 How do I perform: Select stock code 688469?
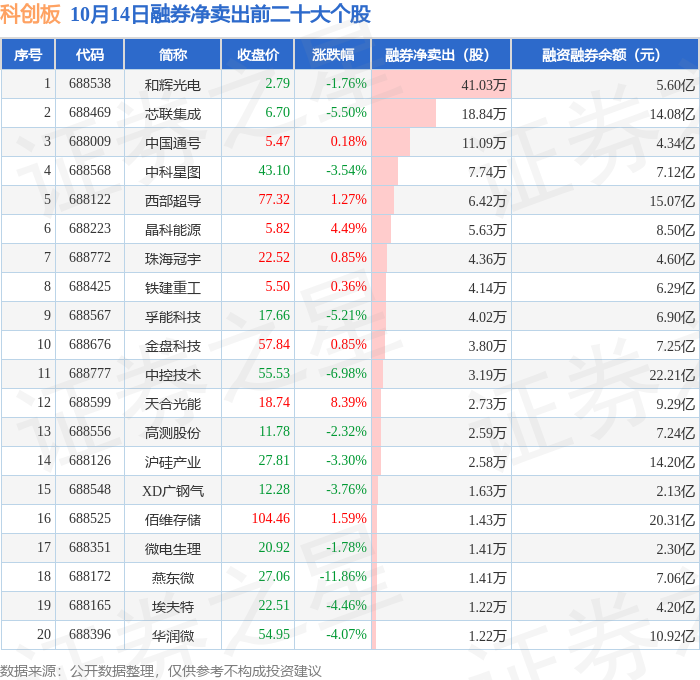pos(90,113)
